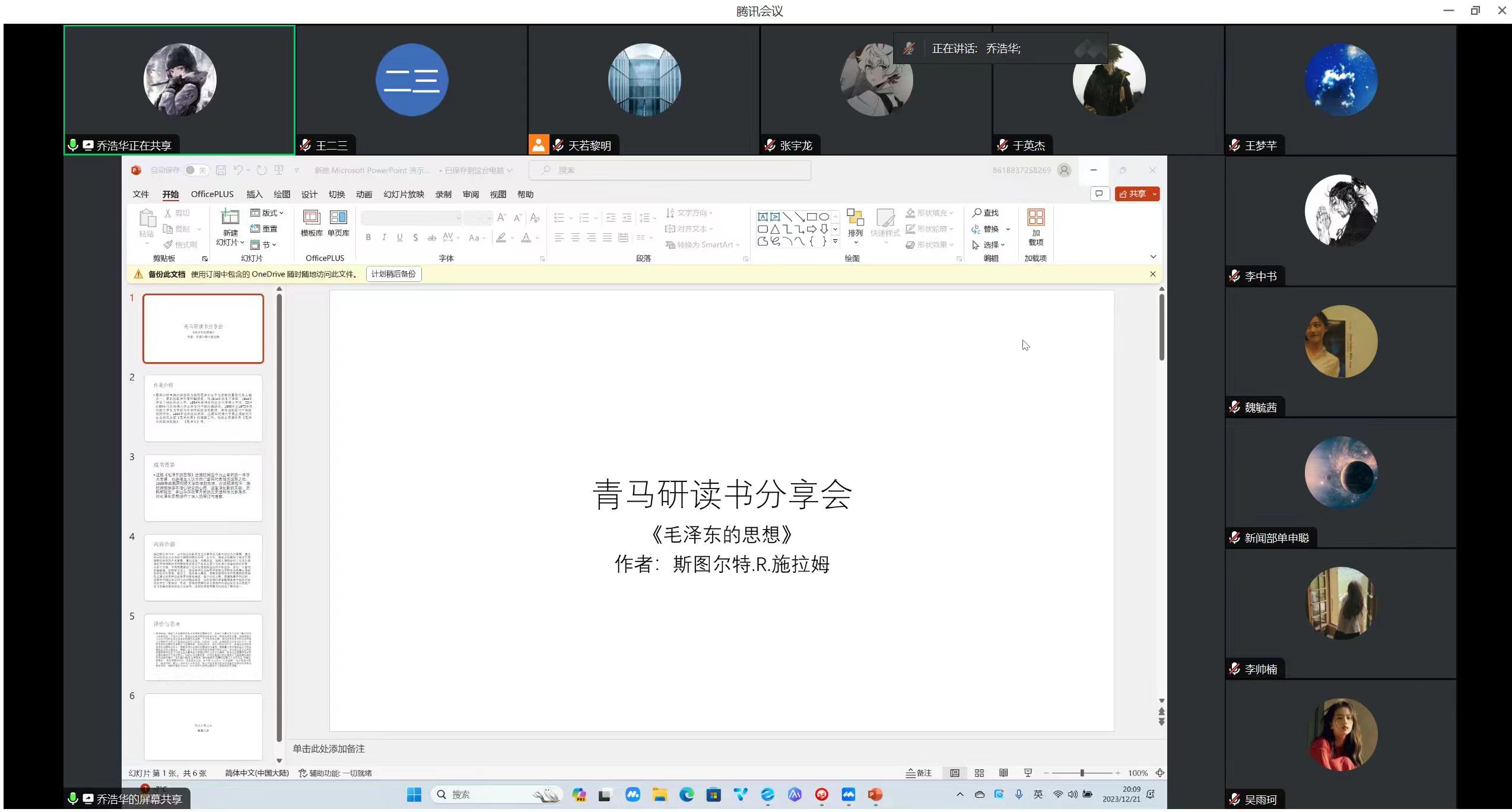Switch to the 插入 Insert tab
1512x812 pixels.
tap(254, 194)
